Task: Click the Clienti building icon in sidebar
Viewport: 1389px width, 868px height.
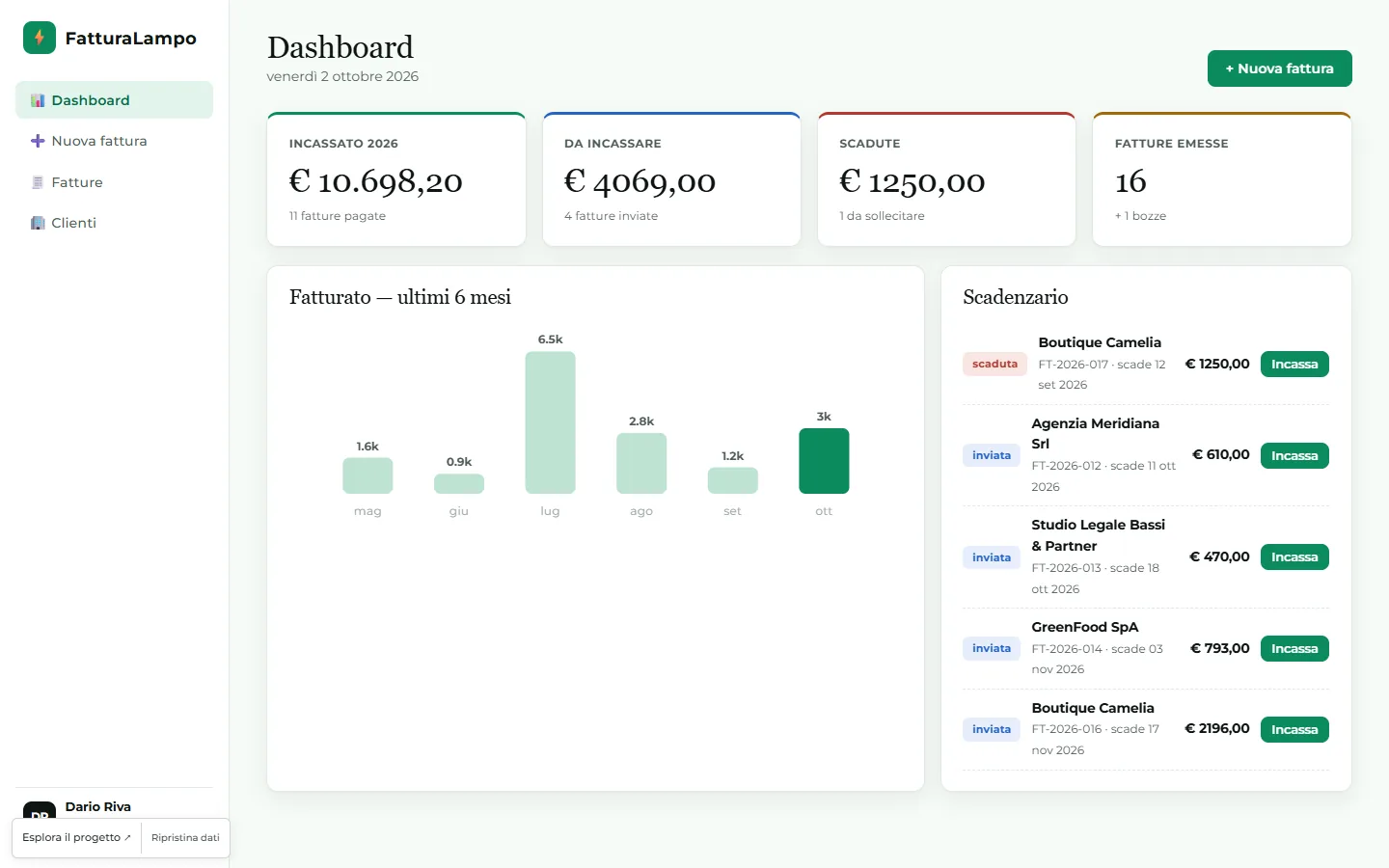Action: [38, 223]
